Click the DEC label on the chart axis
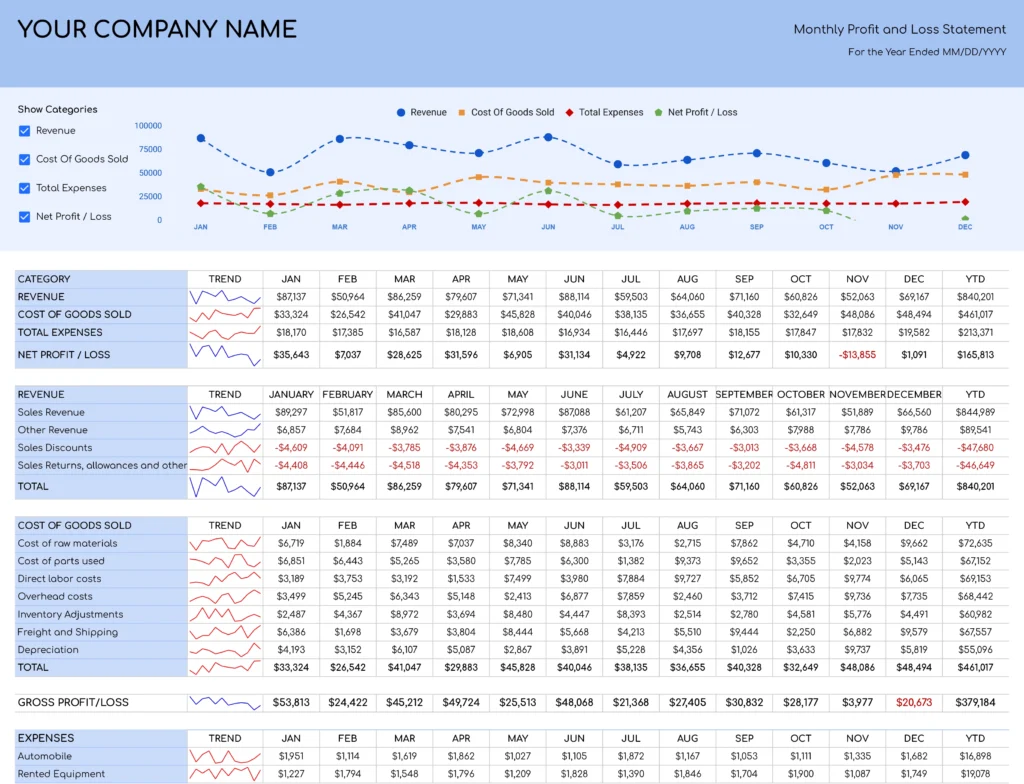Image resolution: width=1024 pixels, height=784 pixels. [x=965, y=227]
